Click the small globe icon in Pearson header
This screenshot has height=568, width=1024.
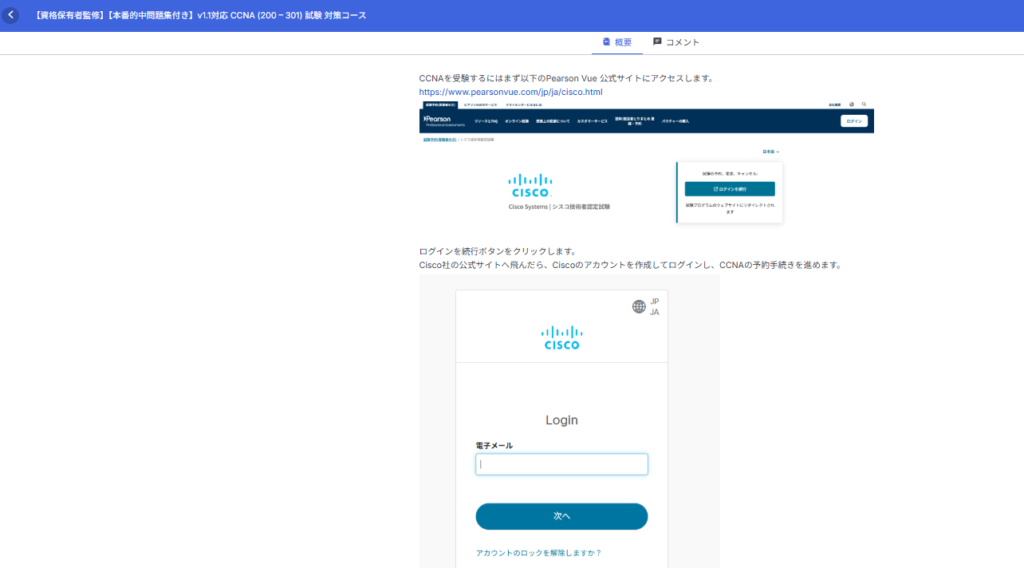tap(851, 103)
